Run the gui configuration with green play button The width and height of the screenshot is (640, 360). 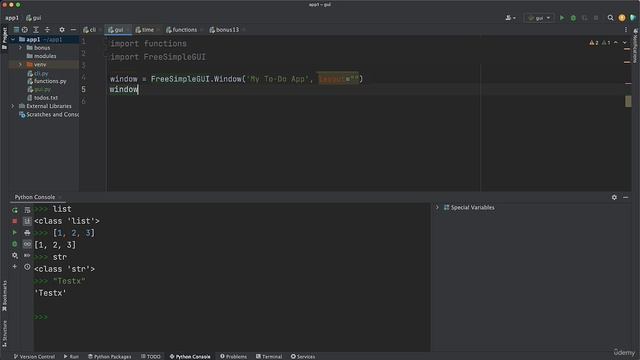(x=562, y=18)
